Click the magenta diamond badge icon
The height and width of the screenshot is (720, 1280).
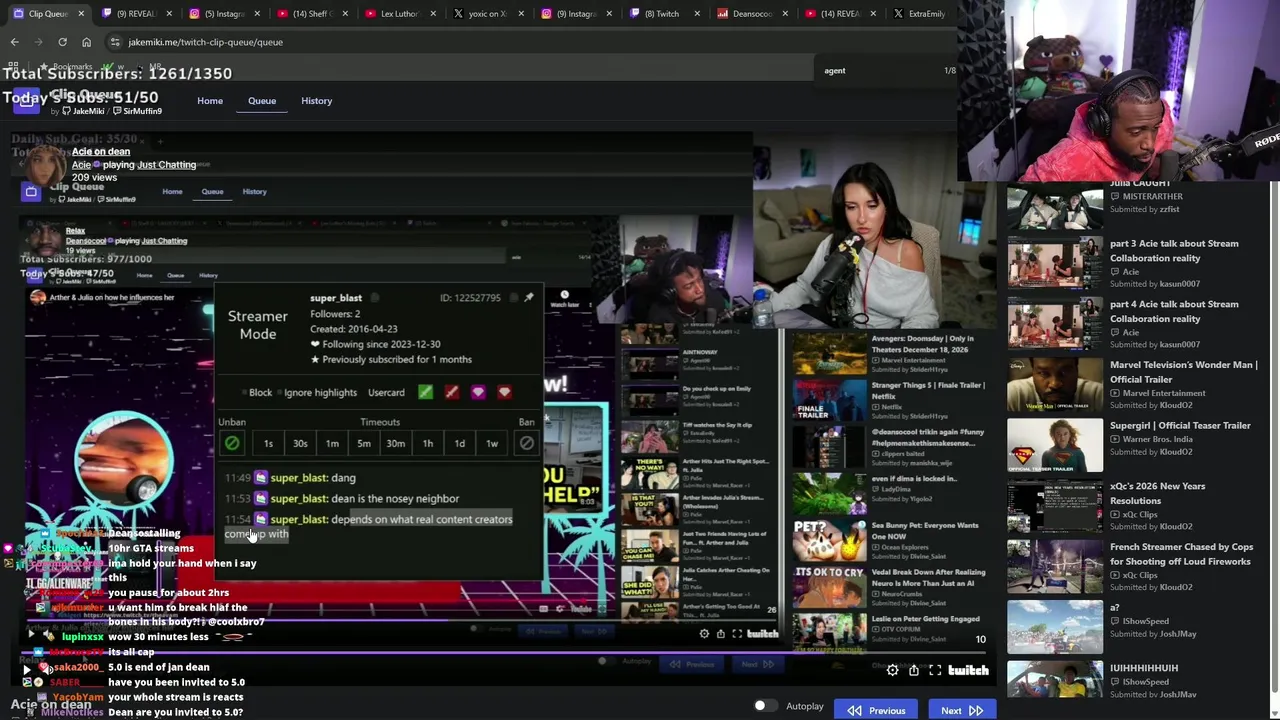[478, 392]
